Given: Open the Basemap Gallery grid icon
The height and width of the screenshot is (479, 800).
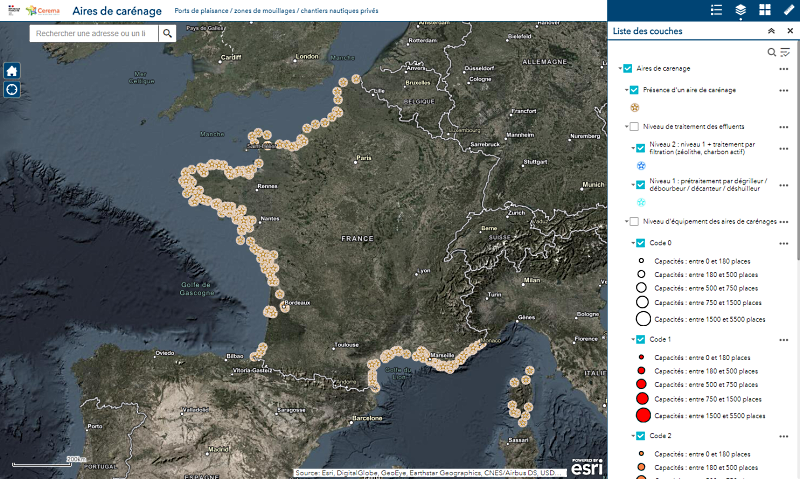Looking at the screenshot, I should pyautogui.click(x=764, y=10).
